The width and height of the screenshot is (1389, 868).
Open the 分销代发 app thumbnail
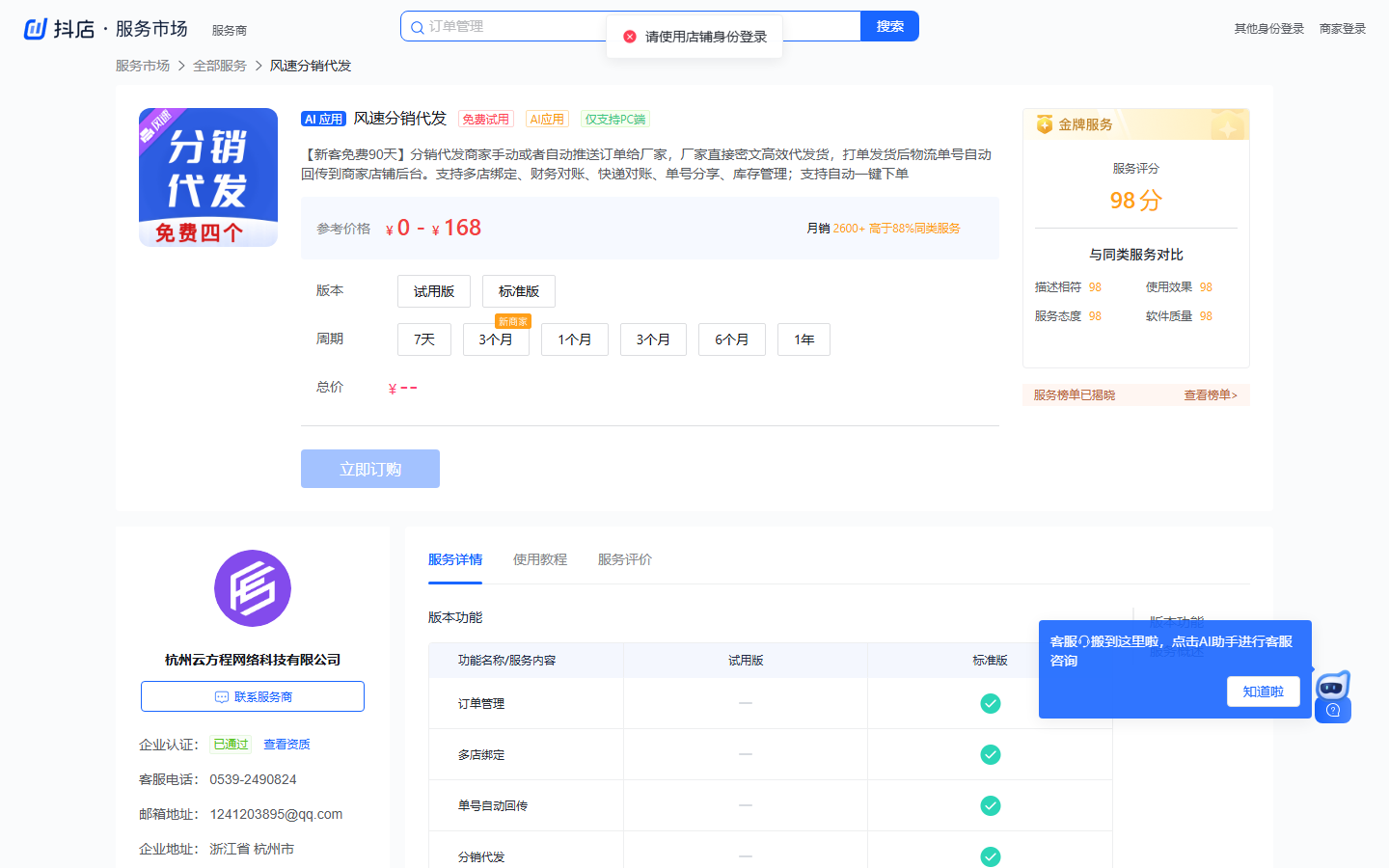tap(208, 177)
